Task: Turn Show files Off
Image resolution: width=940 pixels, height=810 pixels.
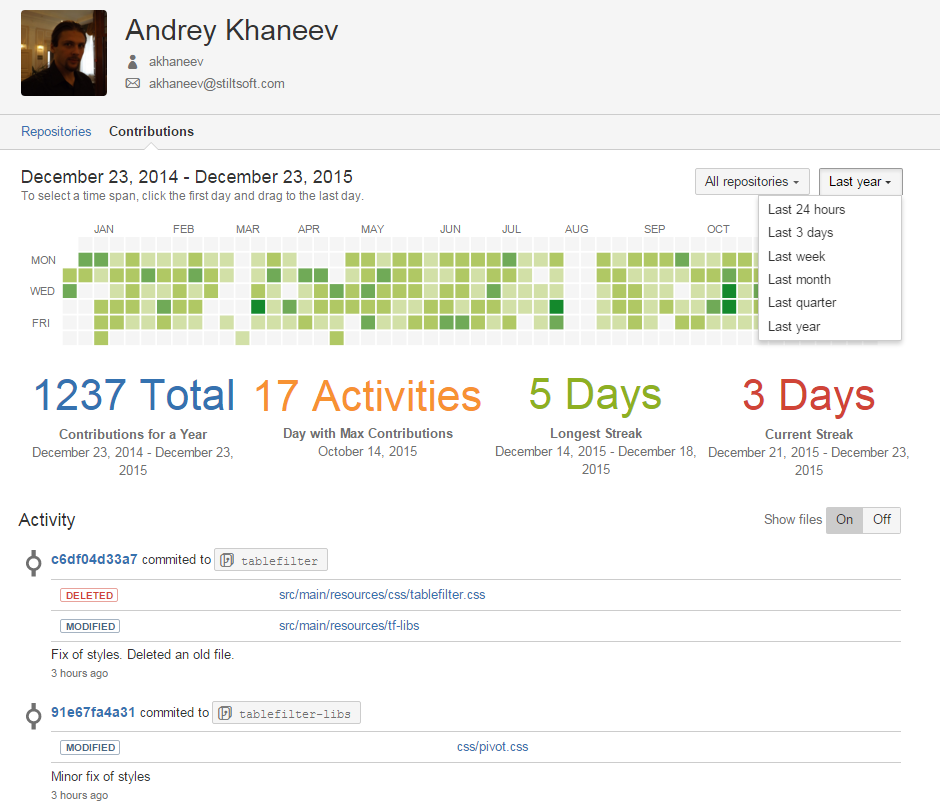Action: 881,520
